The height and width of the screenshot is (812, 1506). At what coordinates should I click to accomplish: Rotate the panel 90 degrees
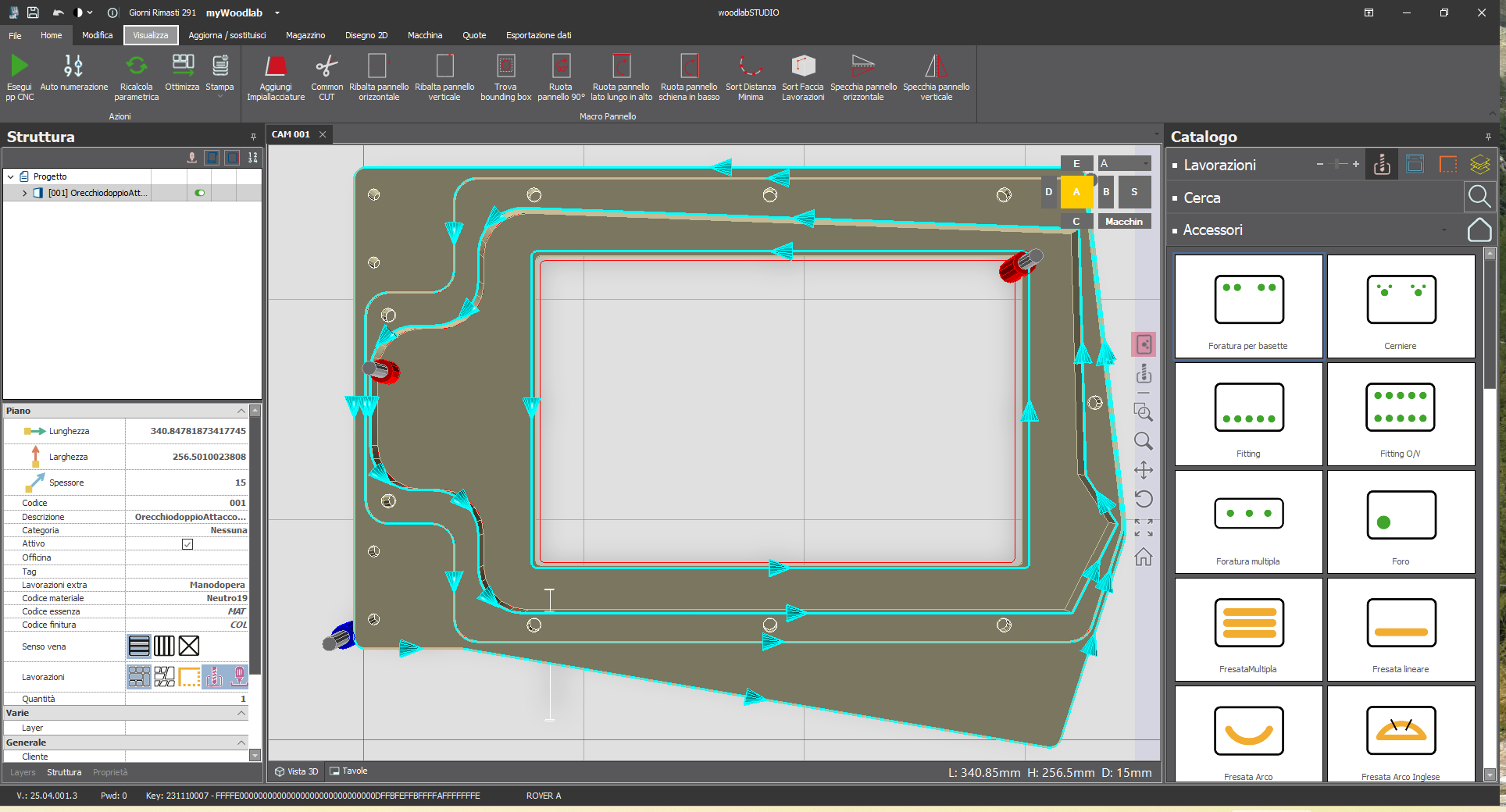tap(561, 76)
